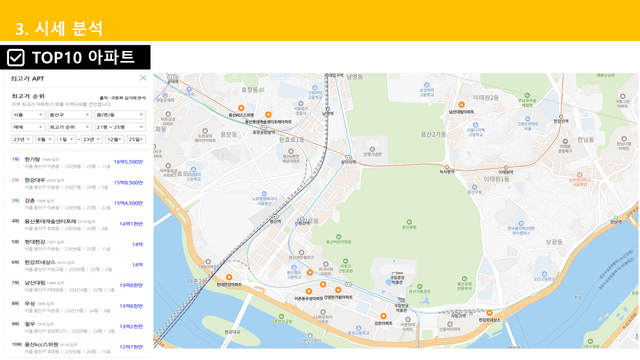
Task: Click the orange 남산대림아파트 map marker
Action: point(461,104)
